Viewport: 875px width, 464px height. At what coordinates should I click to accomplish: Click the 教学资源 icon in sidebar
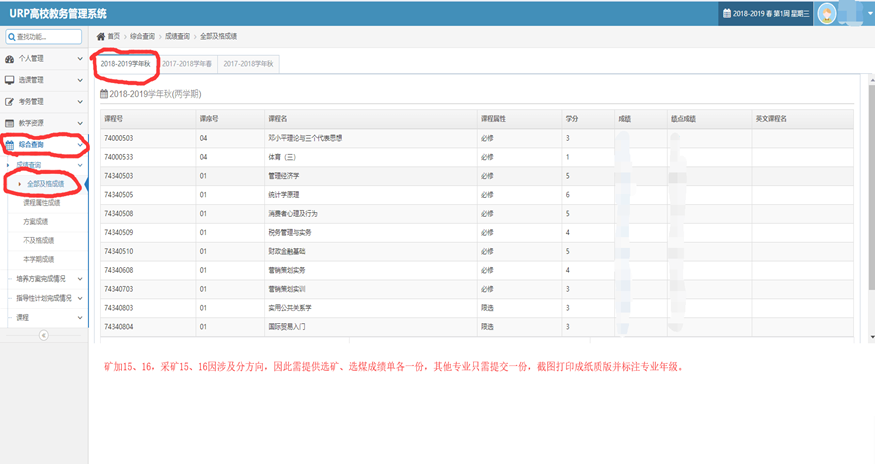10,123
